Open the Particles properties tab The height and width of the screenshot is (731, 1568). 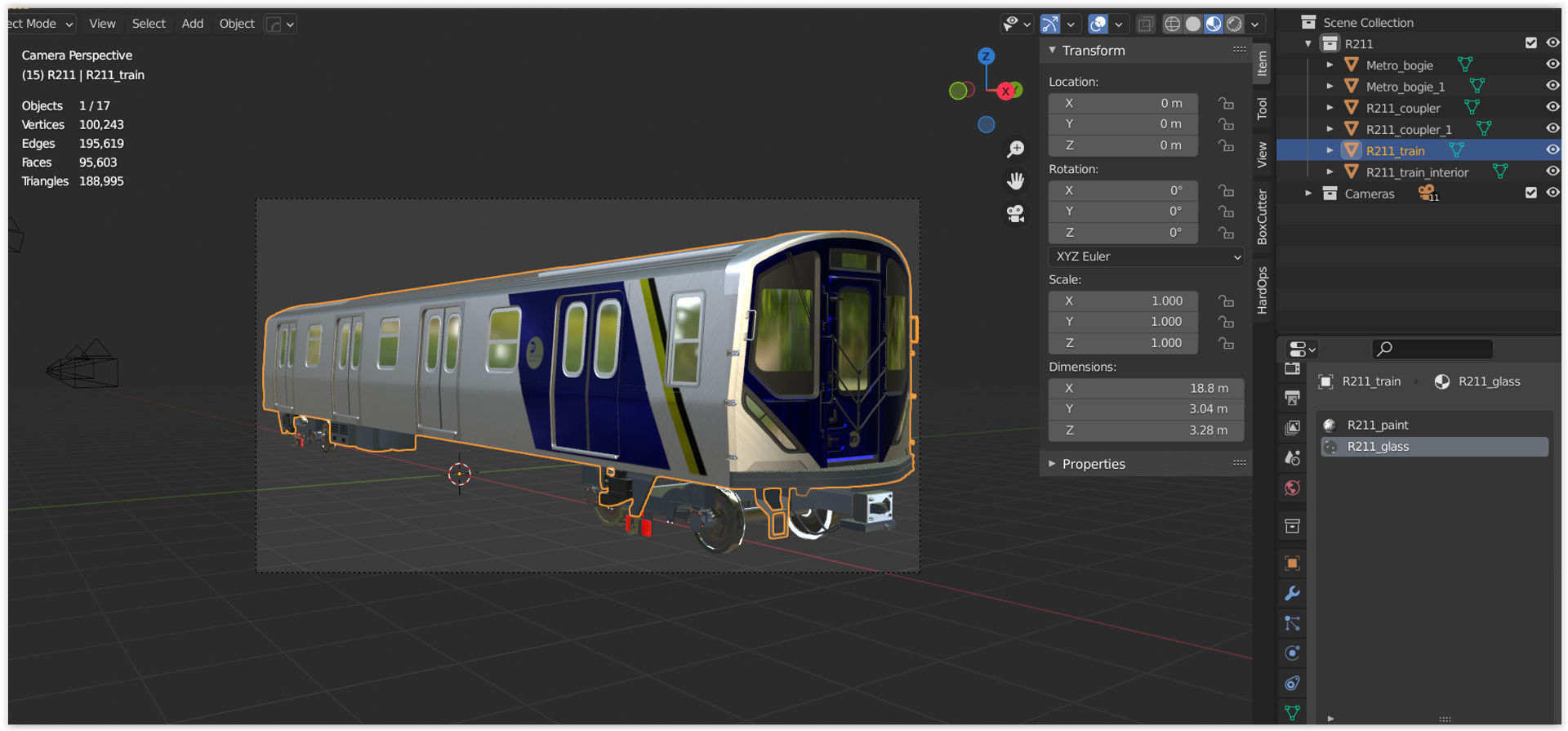(x=1292, y=623)
